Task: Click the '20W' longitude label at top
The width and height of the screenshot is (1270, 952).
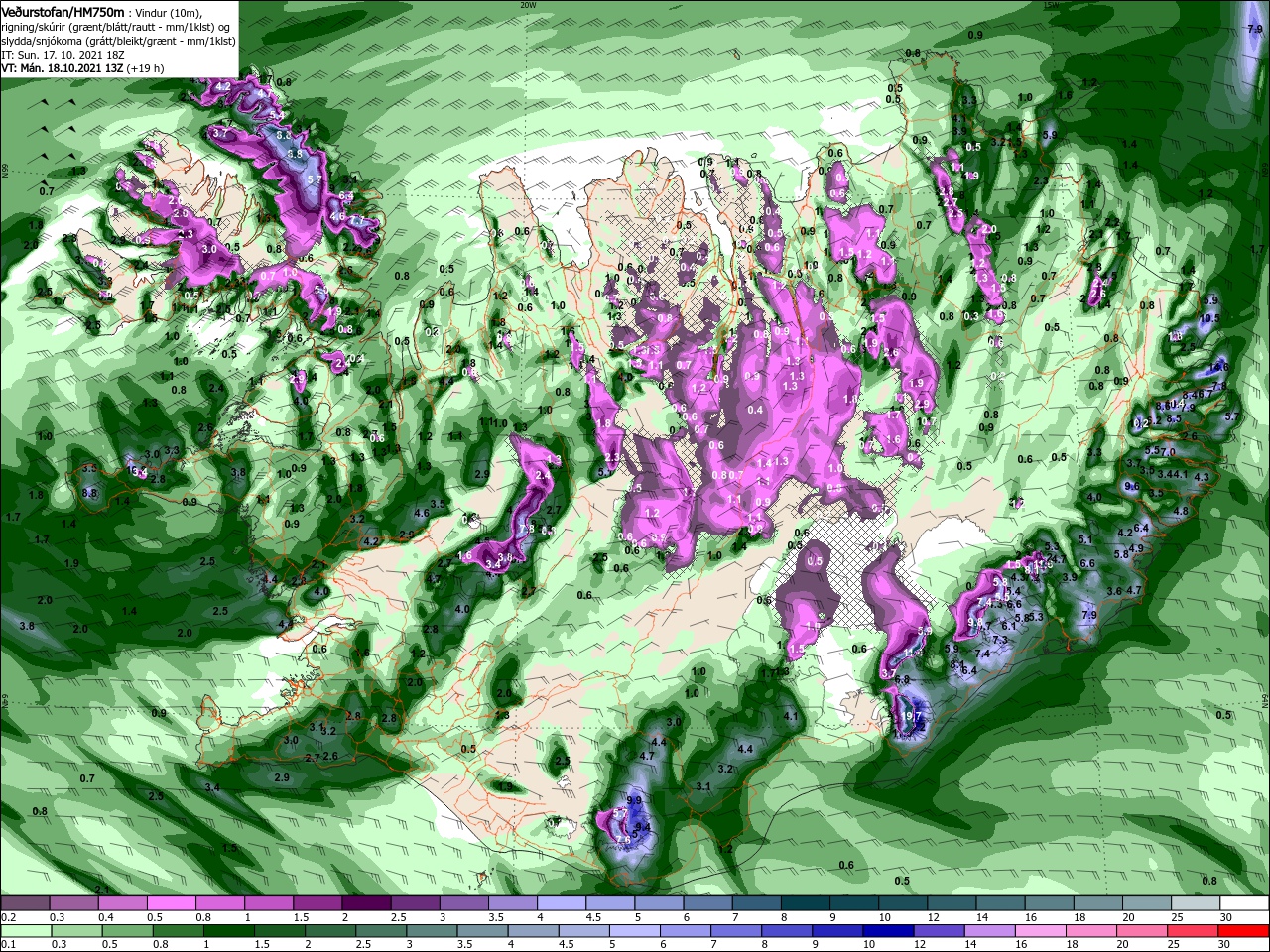Action: point(528,4)
